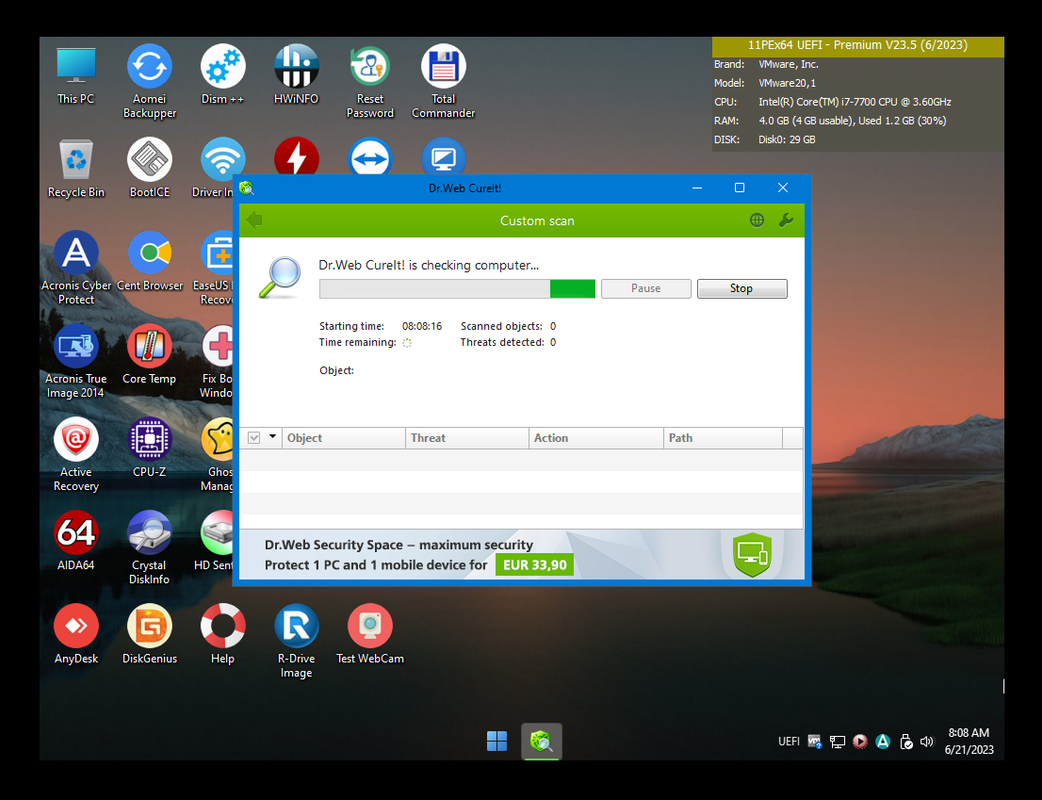This screenshot has height=800, width=1042.
Task: Click the network tray icon
Action: tap(837, 742)
